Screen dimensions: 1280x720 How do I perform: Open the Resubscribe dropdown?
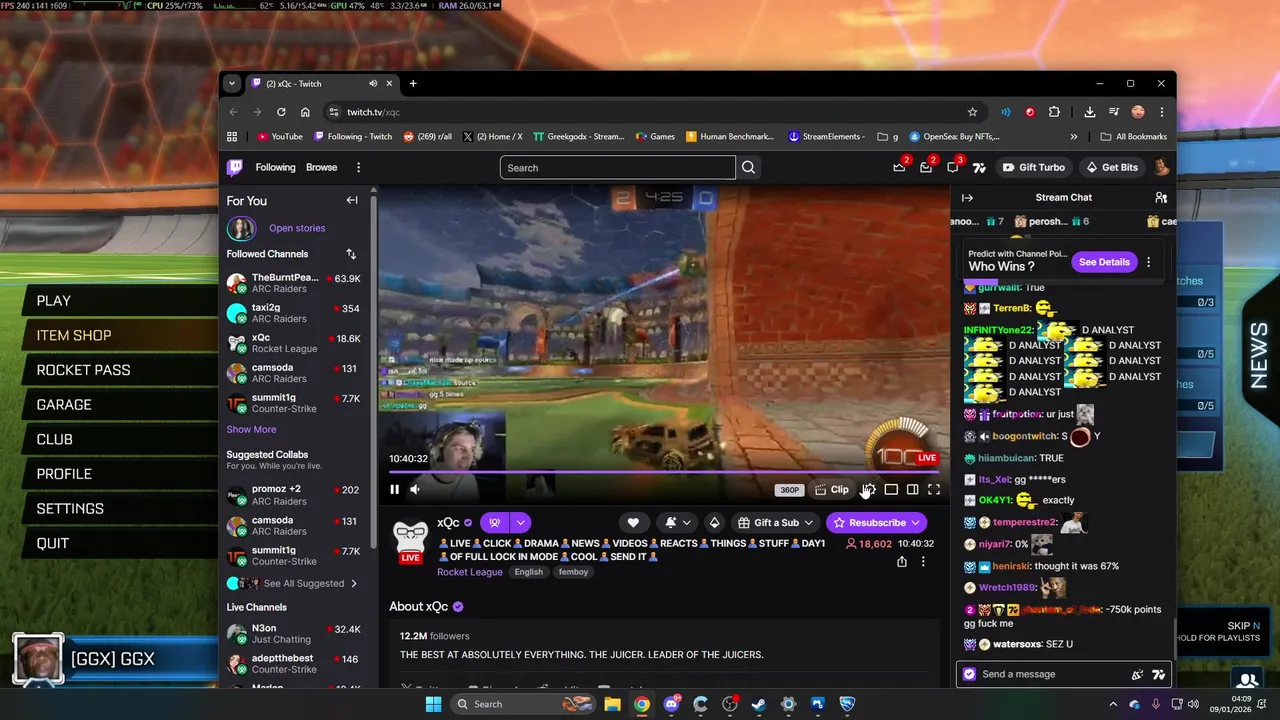click(x=876, y=522)
